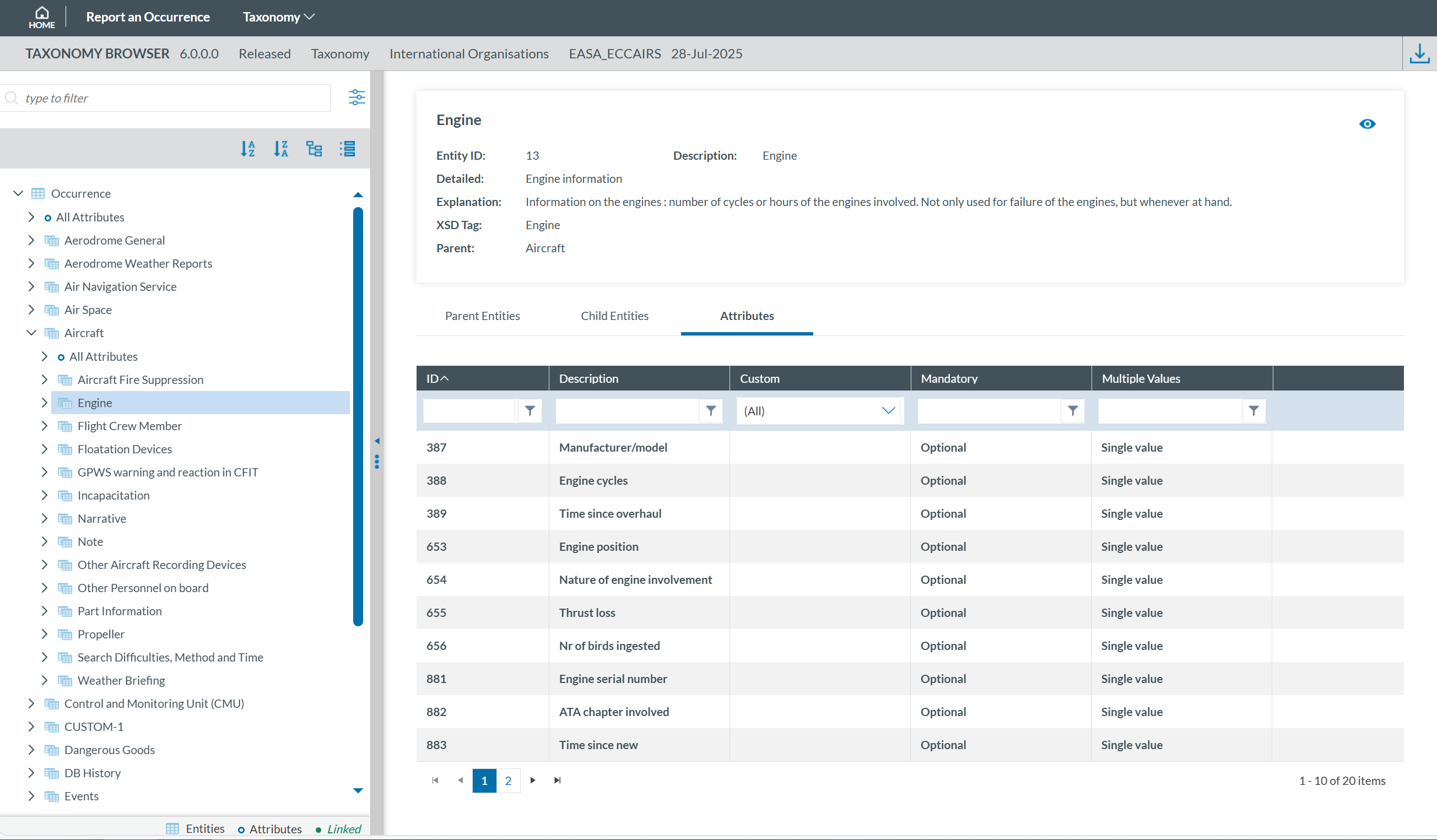1437x840 pixels.
Task: Sort the tree descending Z to A
Action: point(280,149)
